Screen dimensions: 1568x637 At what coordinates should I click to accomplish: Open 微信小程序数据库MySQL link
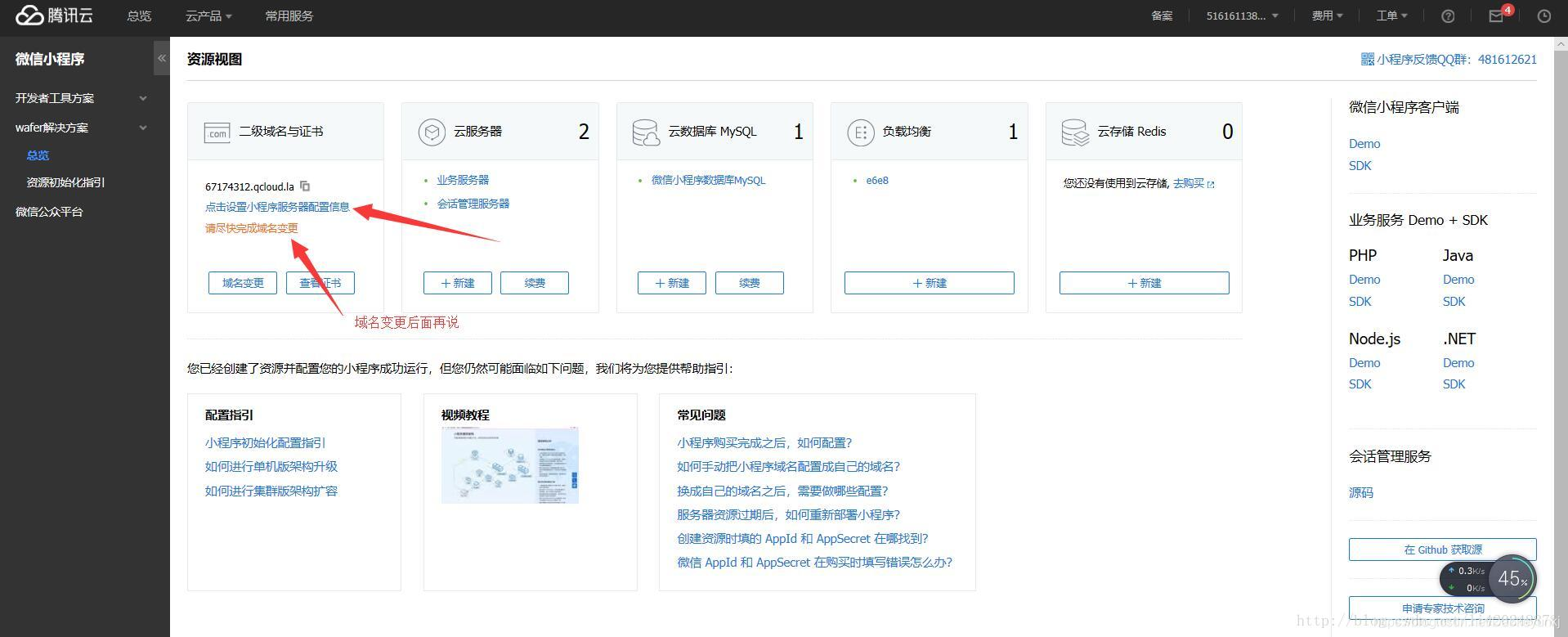click(x=709, y=181)
